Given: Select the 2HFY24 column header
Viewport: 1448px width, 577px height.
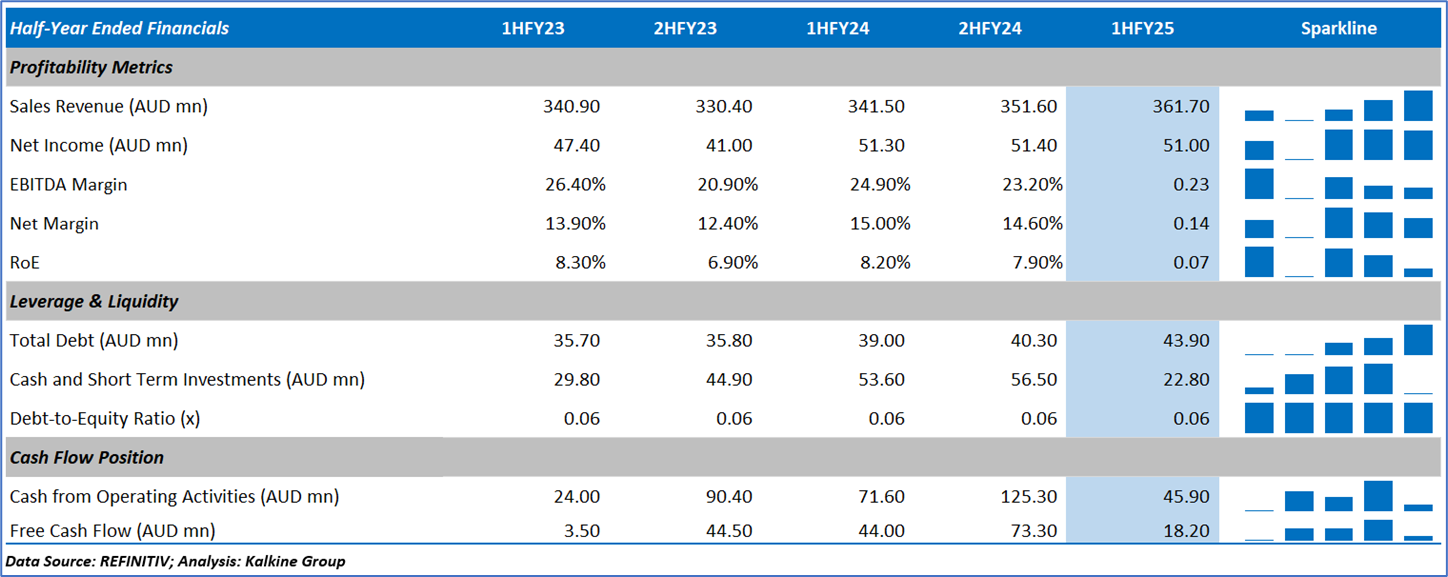Looking at the screenshot, I should click(x=990, y=28).
